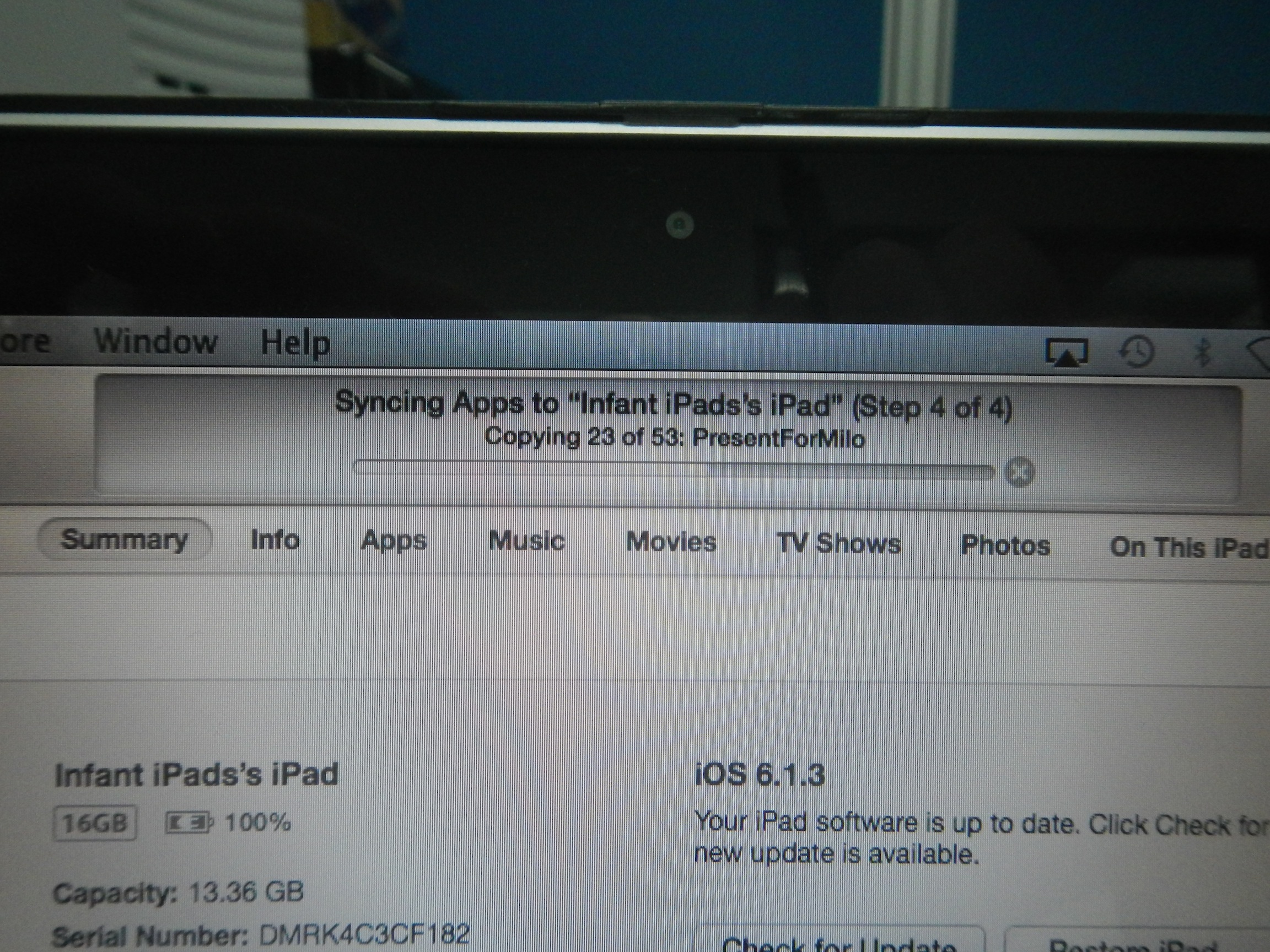Select the Photos tab

coord(1005,545)
